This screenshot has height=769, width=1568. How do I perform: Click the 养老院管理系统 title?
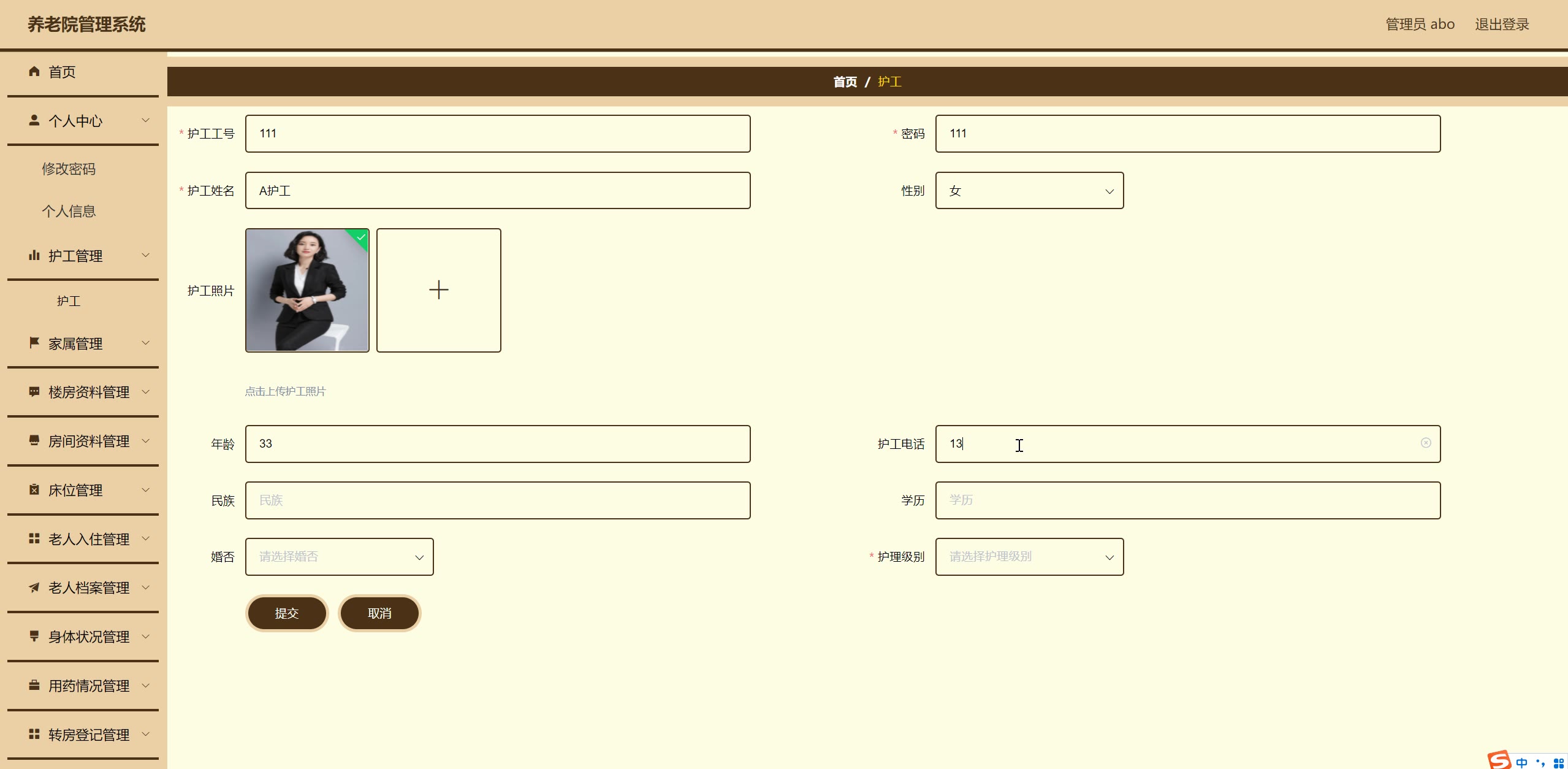(86, 25)
